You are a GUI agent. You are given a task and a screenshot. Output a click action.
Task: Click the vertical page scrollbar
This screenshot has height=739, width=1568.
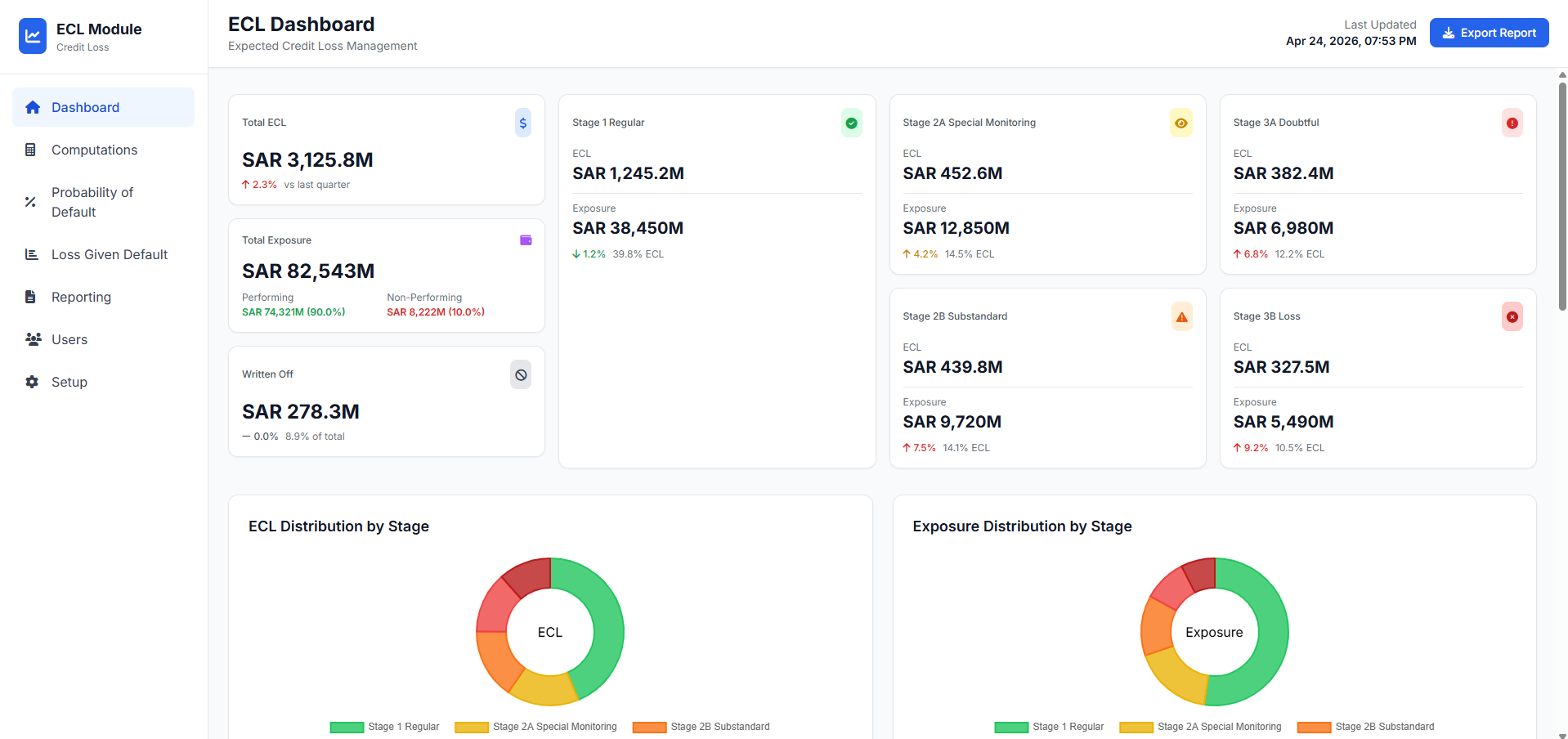[x=1562, y=196]
